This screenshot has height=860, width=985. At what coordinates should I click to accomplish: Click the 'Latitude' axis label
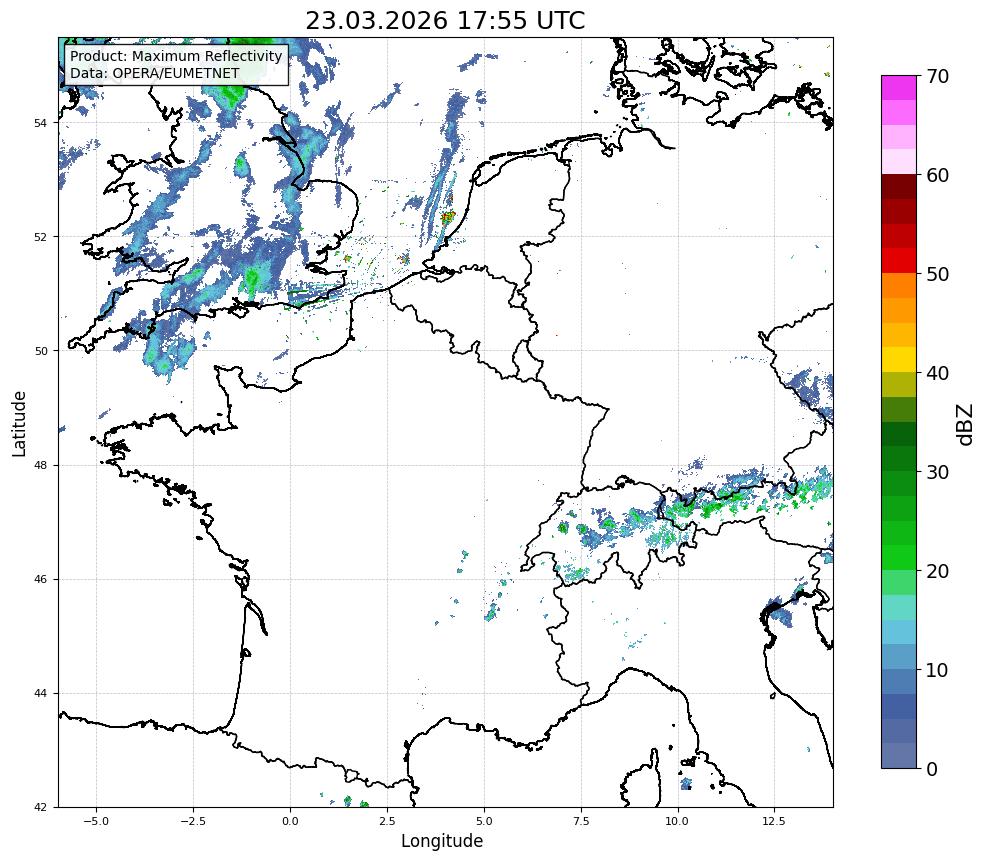click(19, 423)
